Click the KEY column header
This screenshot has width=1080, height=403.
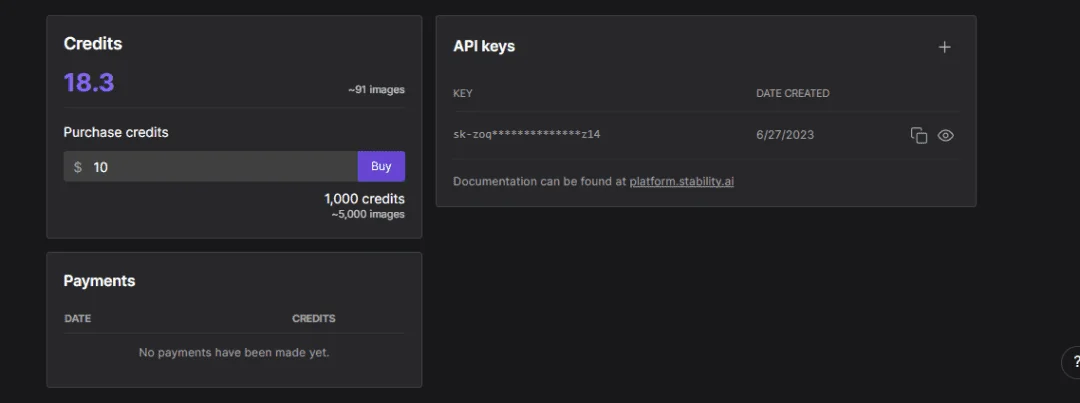(x=463, y=93)
